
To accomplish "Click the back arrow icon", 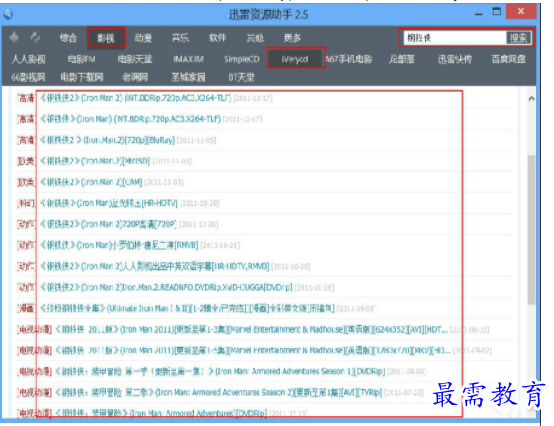I will (x=14, y=37).
